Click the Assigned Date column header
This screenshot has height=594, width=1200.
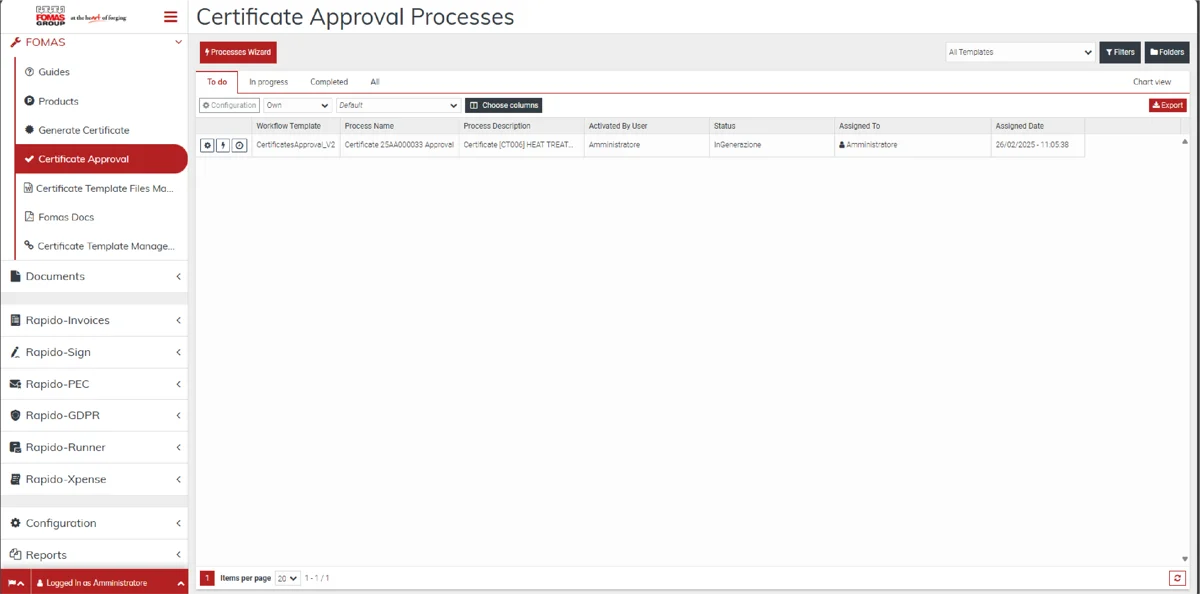click(1037, 126)
